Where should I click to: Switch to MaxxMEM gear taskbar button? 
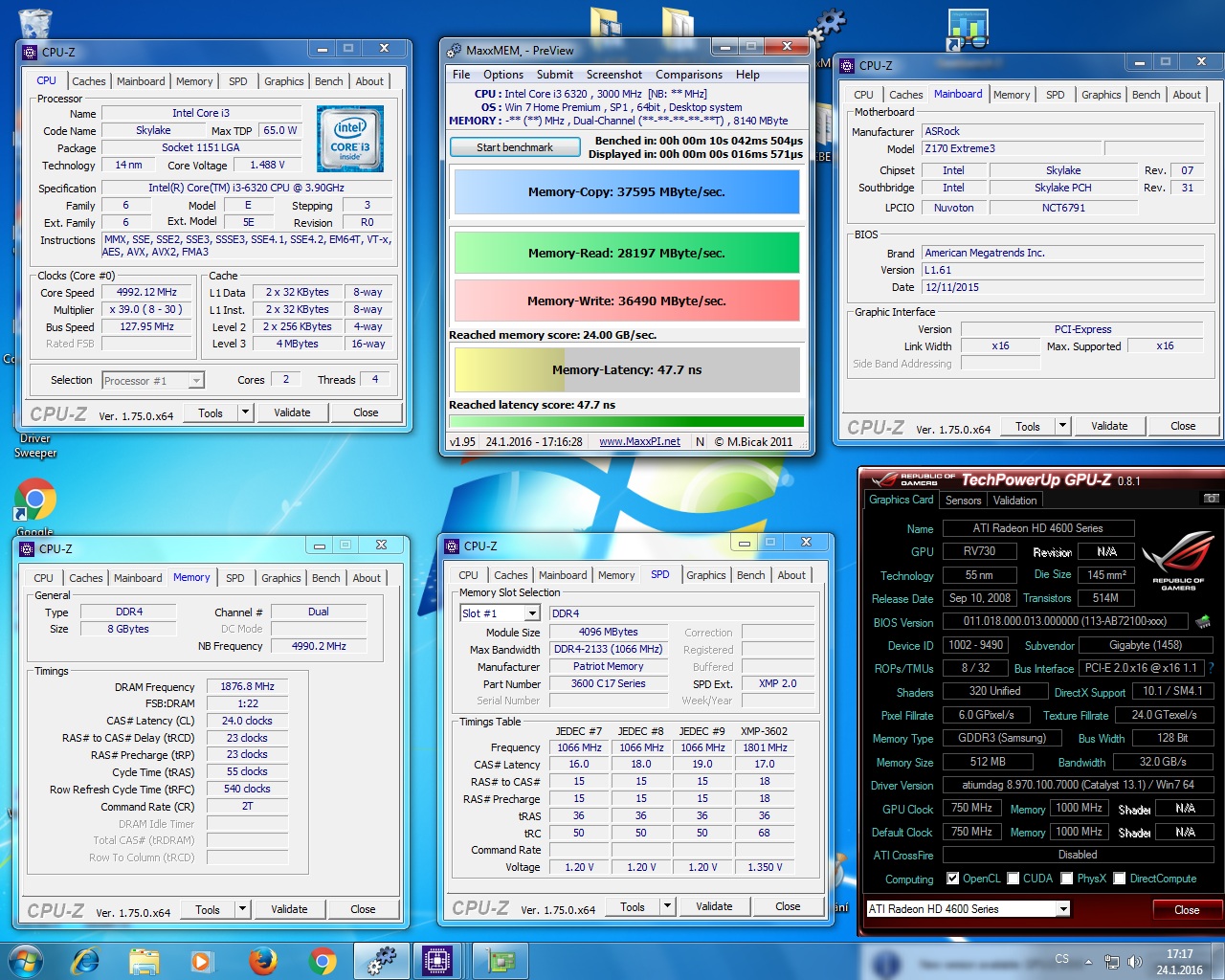click(x=382, y=961)
